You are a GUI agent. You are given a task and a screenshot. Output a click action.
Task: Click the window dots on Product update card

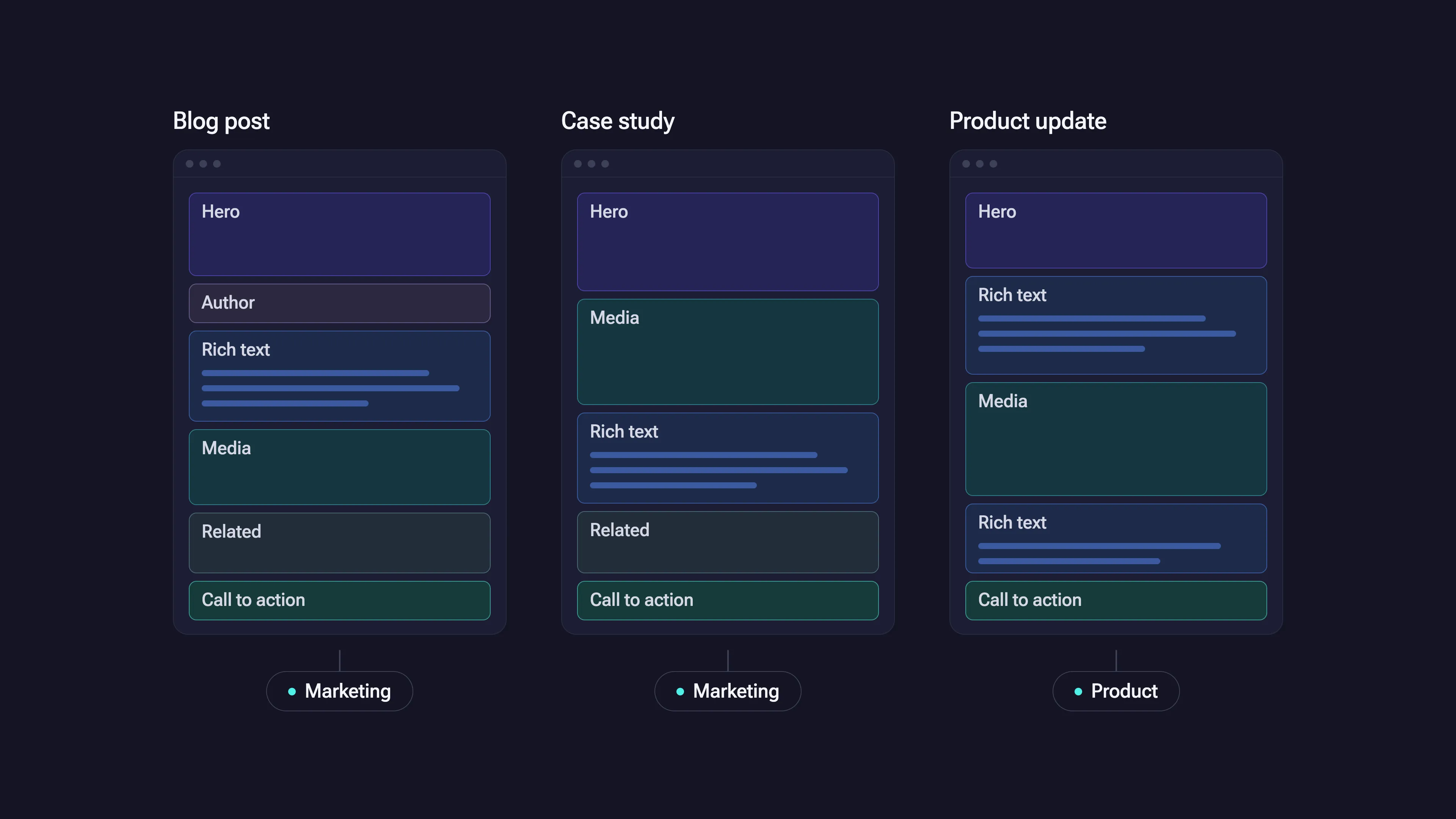979,164
